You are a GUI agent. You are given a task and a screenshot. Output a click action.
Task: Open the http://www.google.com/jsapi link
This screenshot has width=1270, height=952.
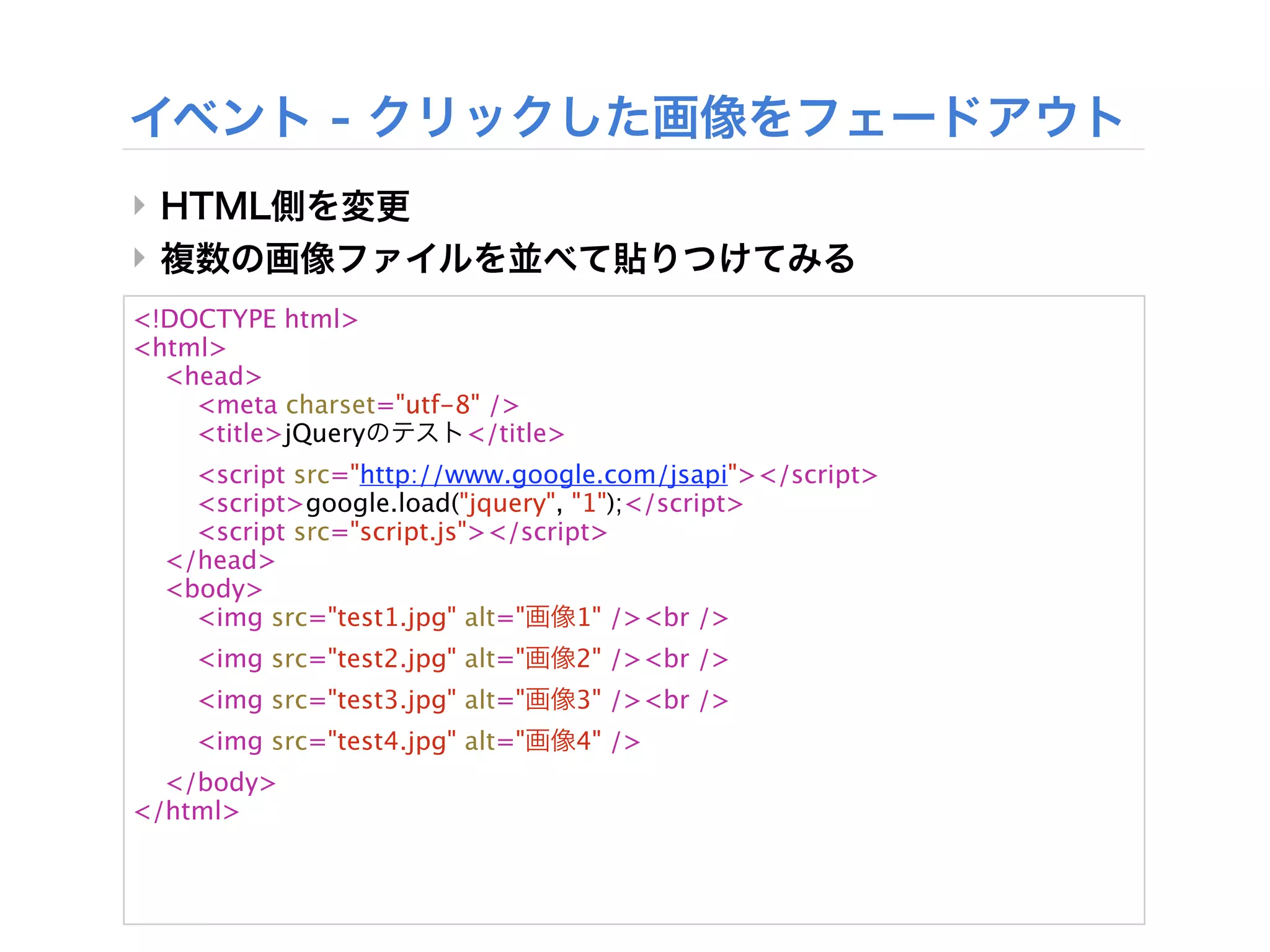coord(543,475)
